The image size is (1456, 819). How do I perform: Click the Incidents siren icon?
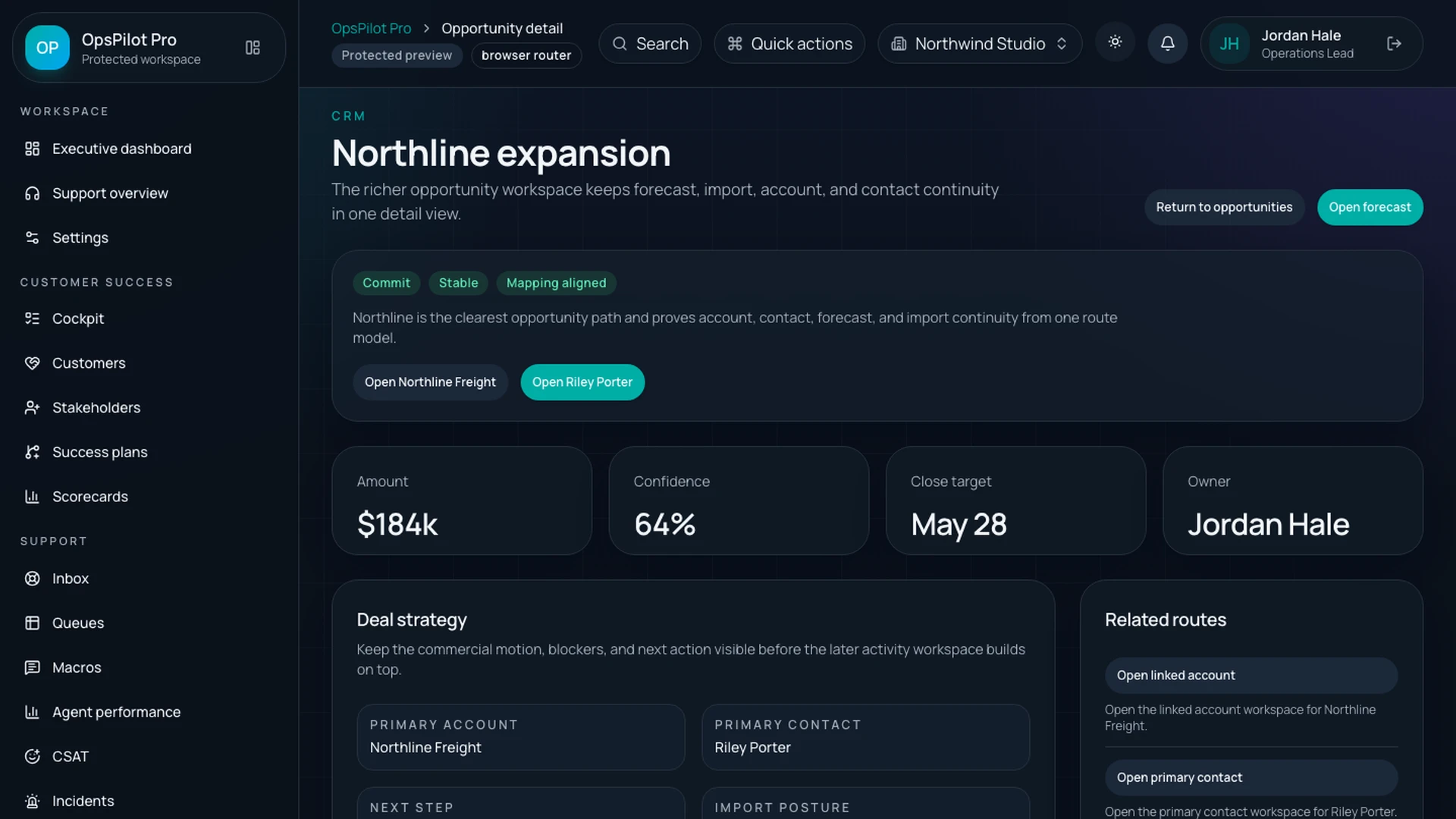pyautogui.click(x=32, y=802)
